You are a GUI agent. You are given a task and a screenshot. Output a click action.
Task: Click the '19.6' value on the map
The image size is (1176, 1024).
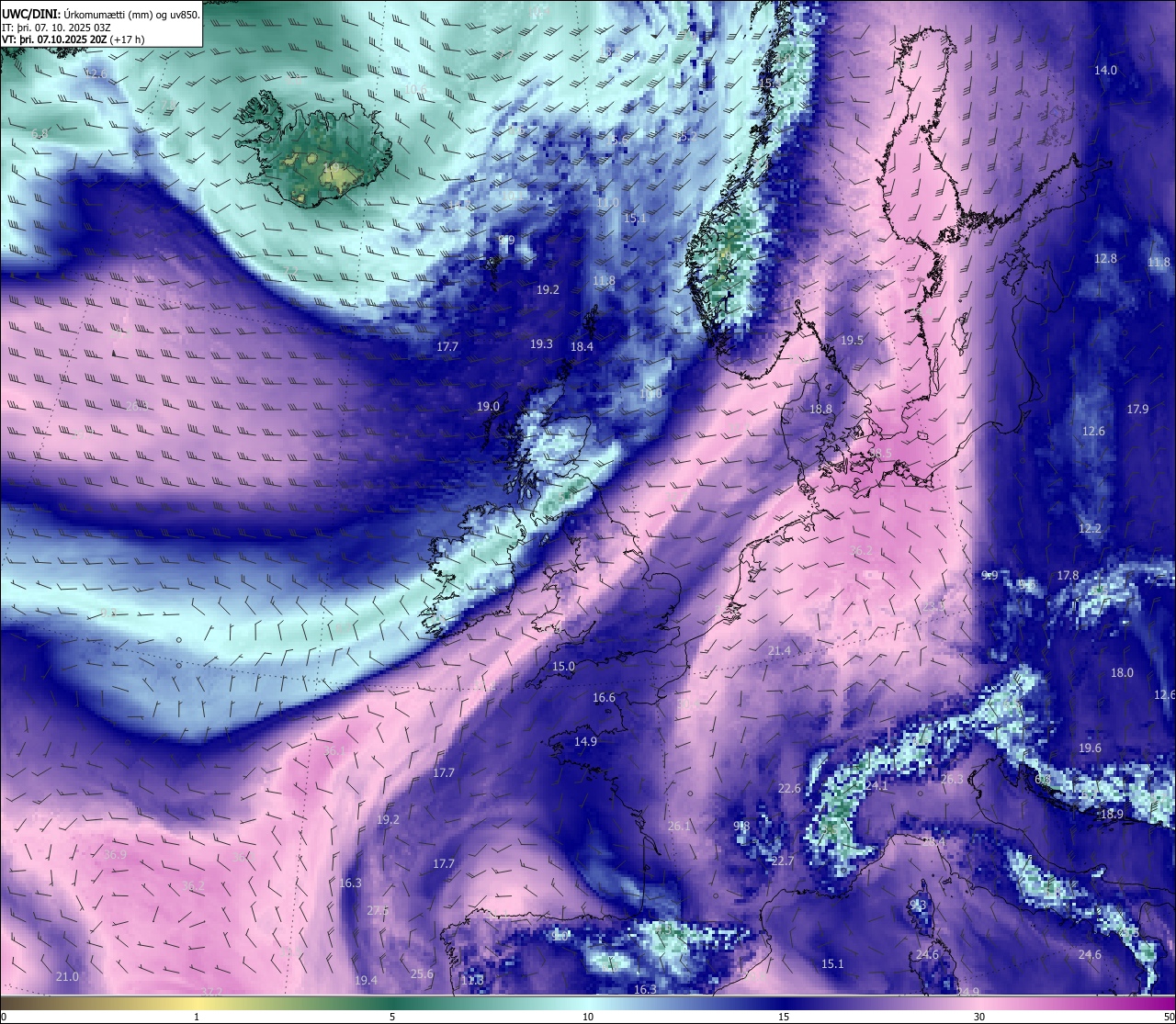click(1090, 748)
